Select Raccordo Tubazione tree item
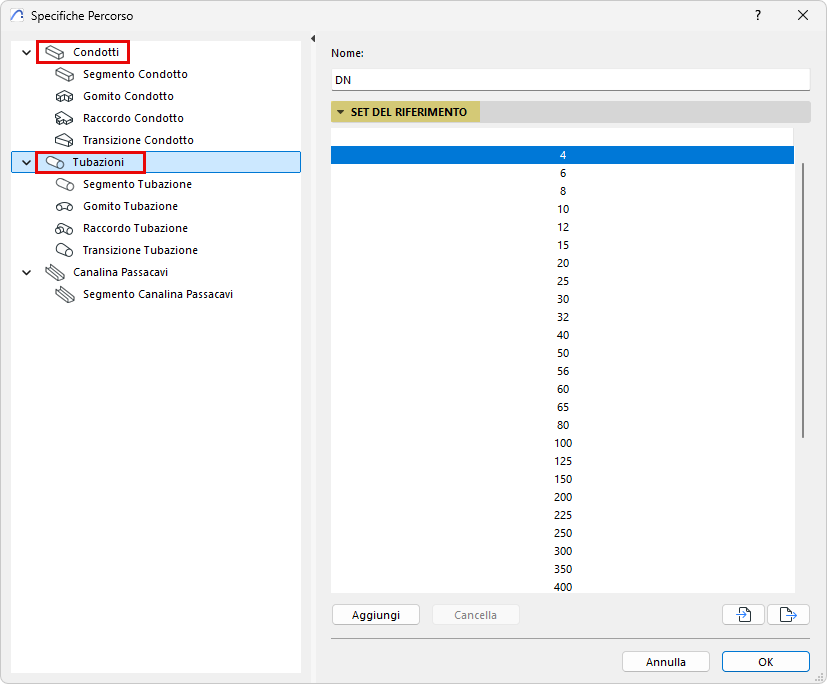Screen dimensions: 827x684 [135, 228]
